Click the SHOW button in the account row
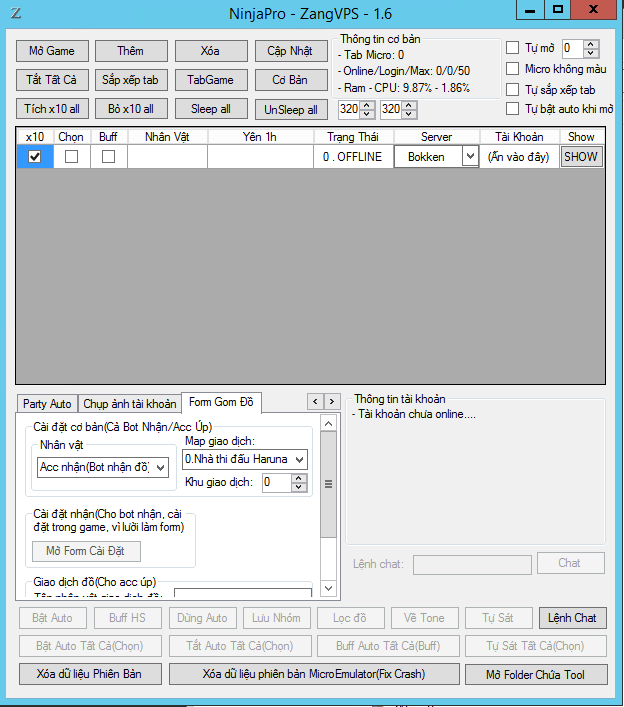The width and height of the screenshot is (624, 707). point(581,157)
